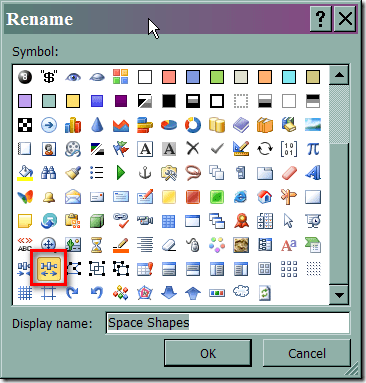366x383 pixels.
Task: Select the binoculars icon
Action: [x=49, y=173]
